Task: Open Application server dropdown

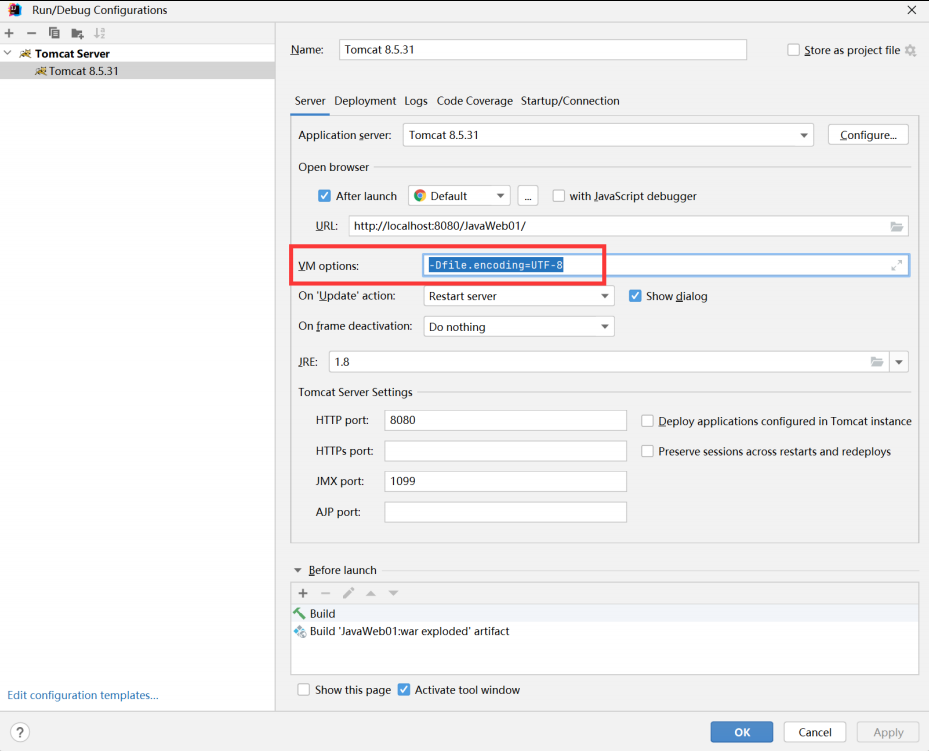Action: pyautogui.click(x=608, y=135)
